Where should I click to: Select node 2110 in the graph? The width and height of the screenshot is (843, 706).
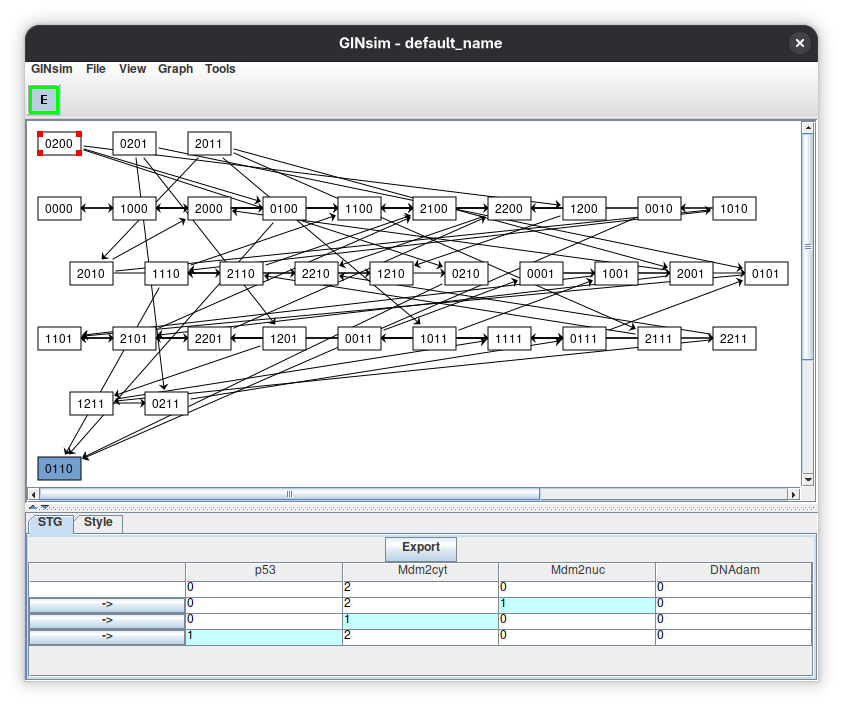pyautogui.click(x=241, y=274)
